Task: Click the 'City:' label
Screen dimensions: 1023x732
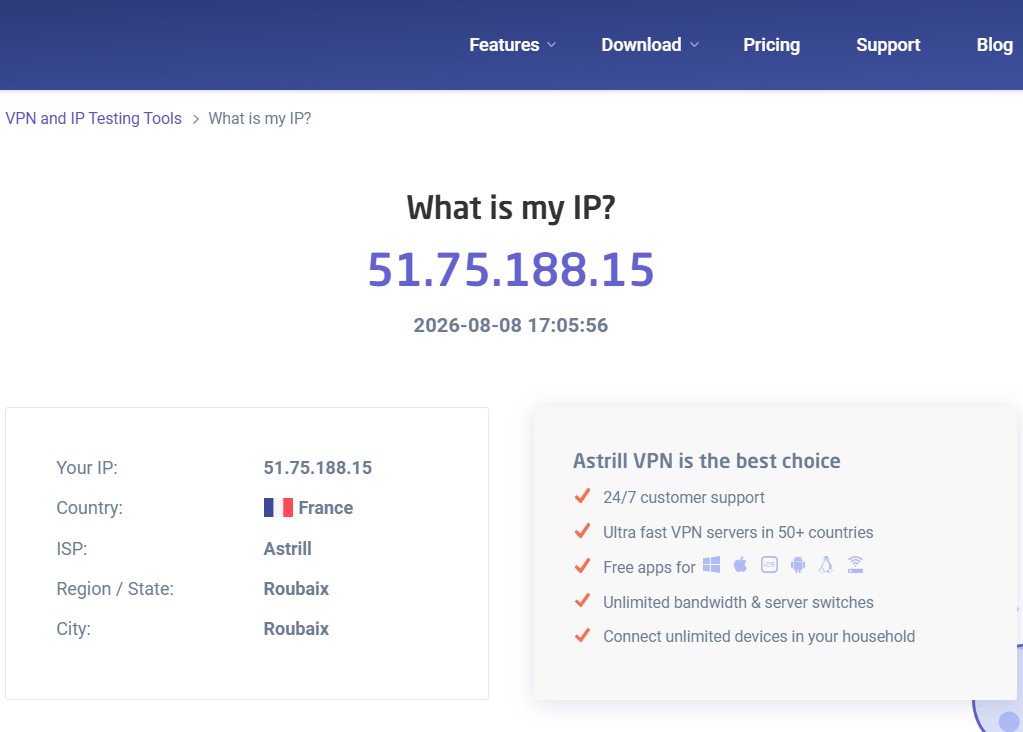Action: point(74,629)
